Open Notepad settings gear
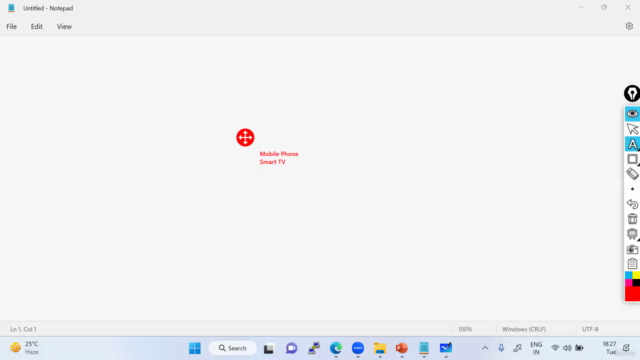Image resolution: width=640 pixels, height=360 pixels. 629,26
